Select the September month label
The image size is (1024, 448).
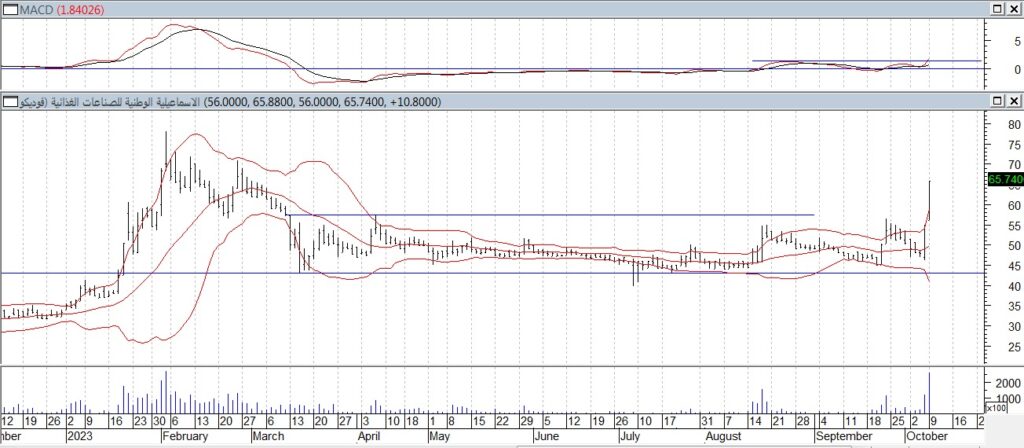point(845,437)
